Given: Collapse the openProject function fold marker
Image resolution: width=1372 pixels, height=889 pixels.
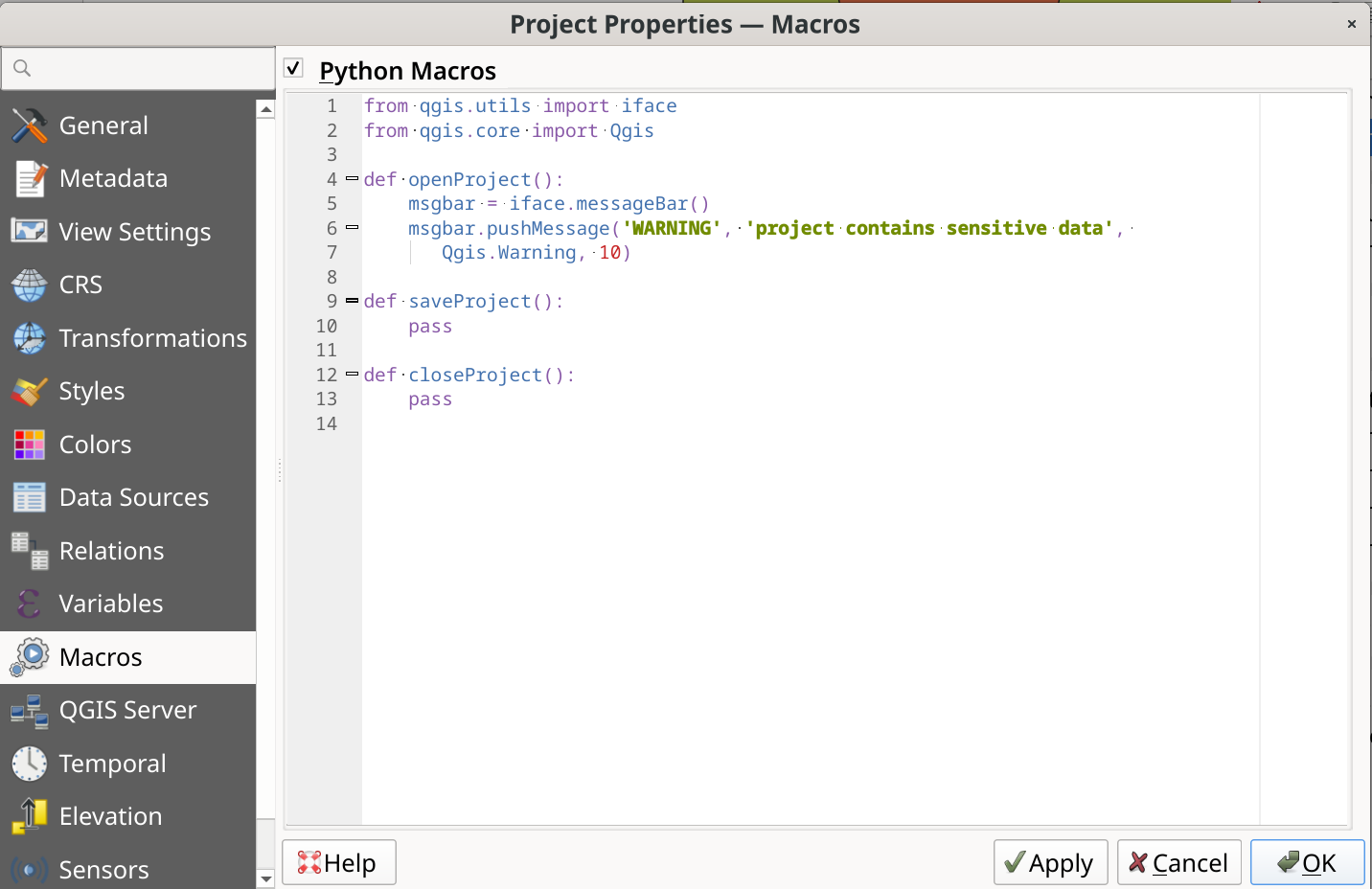Looking at the screenshot, I should point(352,179).
